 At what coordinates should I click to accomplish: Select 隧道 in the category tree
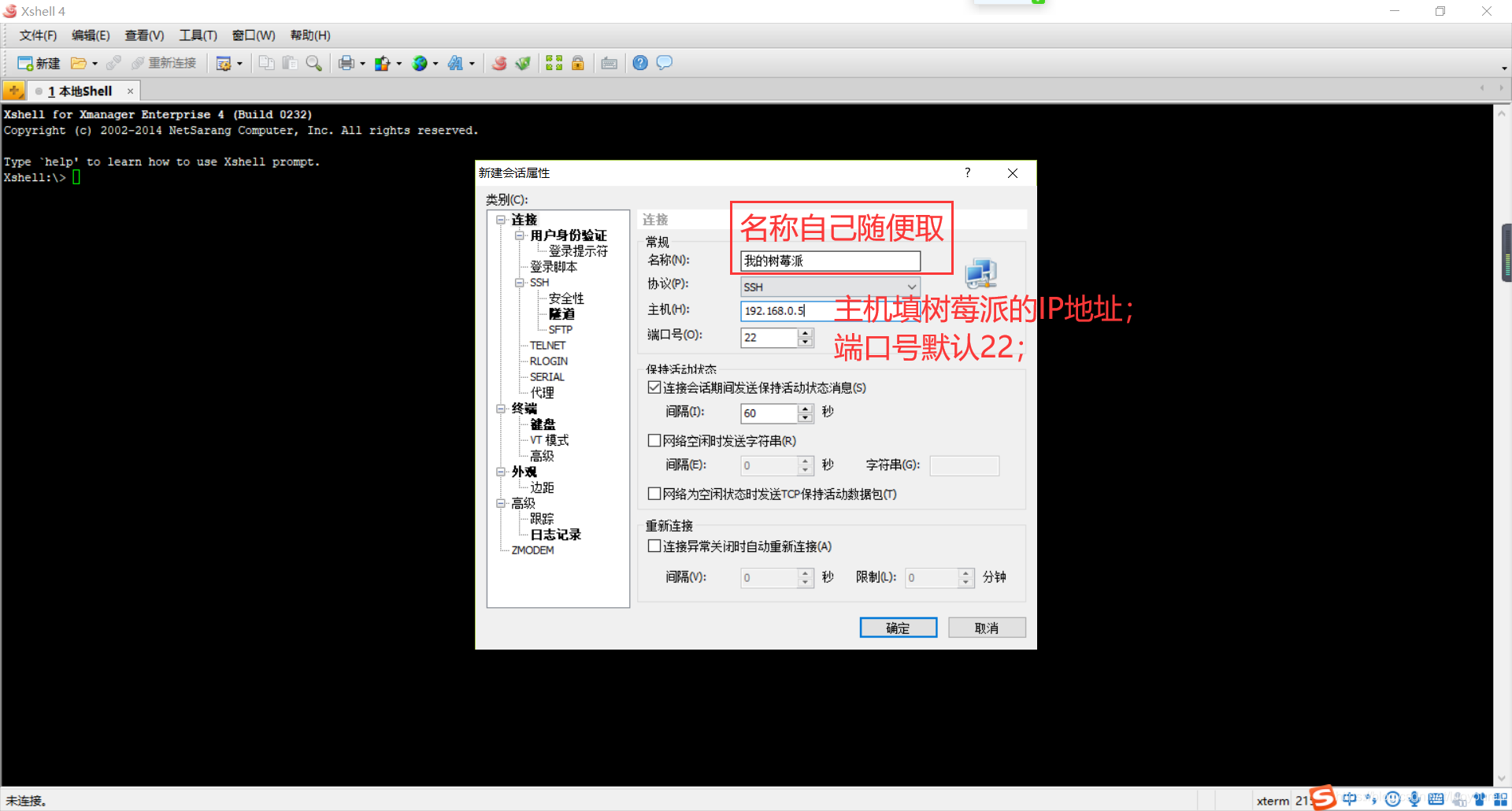(x=561, y=314)
